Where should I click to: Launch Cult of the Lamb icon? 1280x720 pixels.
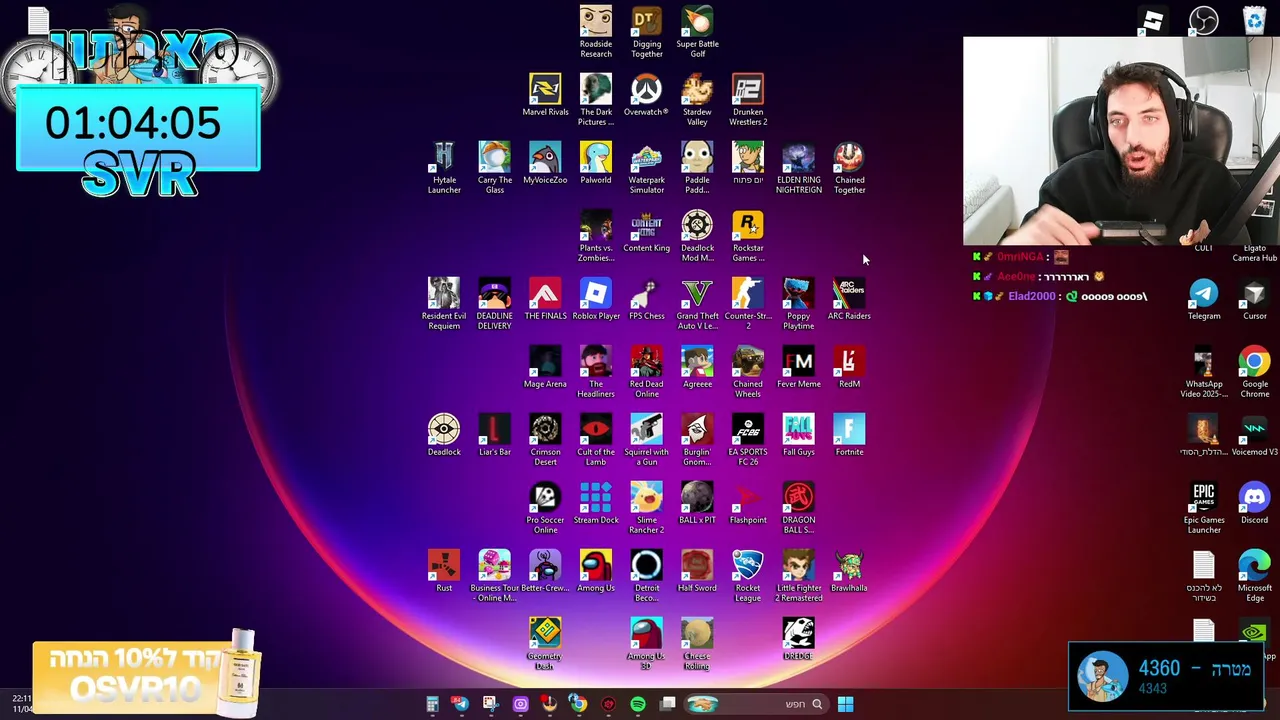(596, 439)
